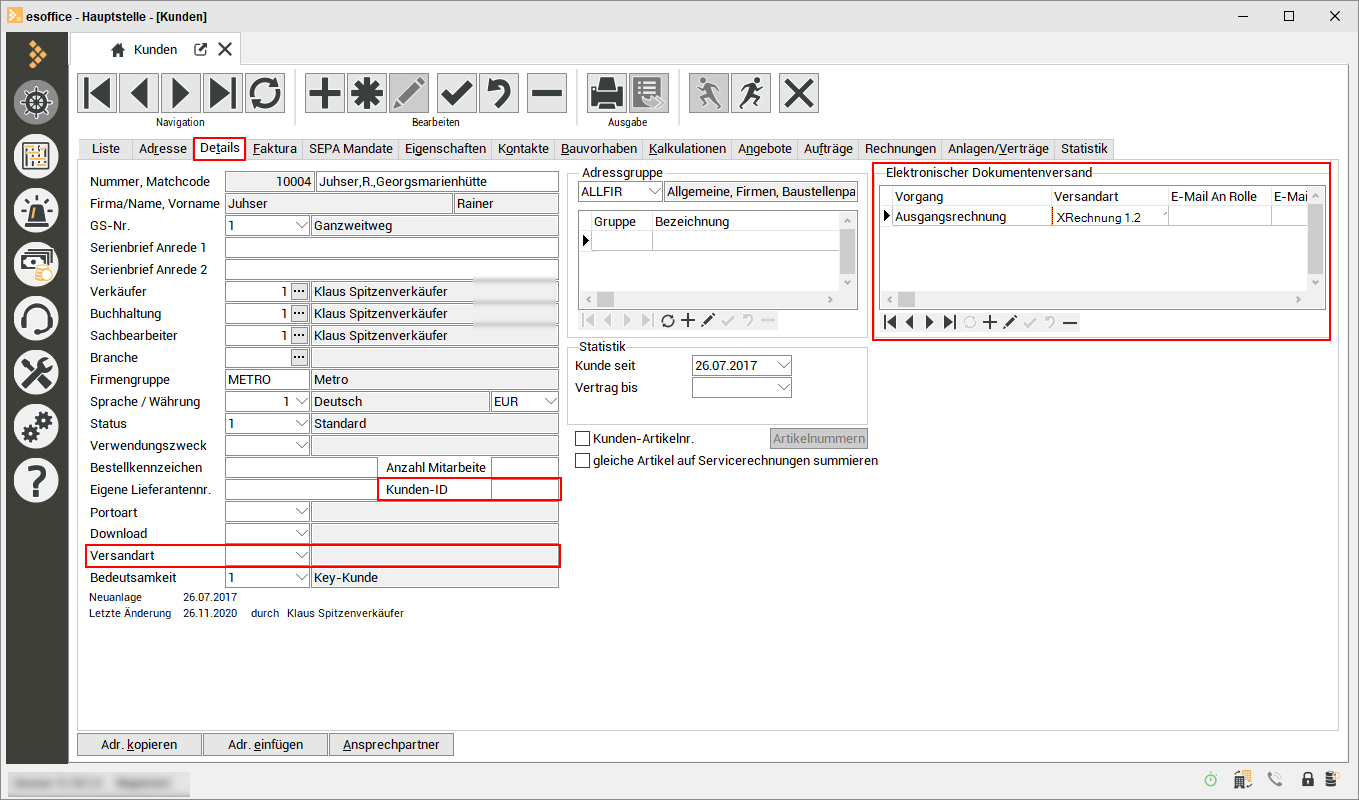1359x800 pixels.
Task: Open the ship wheel sidebar module
Action: tap(36, 102)
